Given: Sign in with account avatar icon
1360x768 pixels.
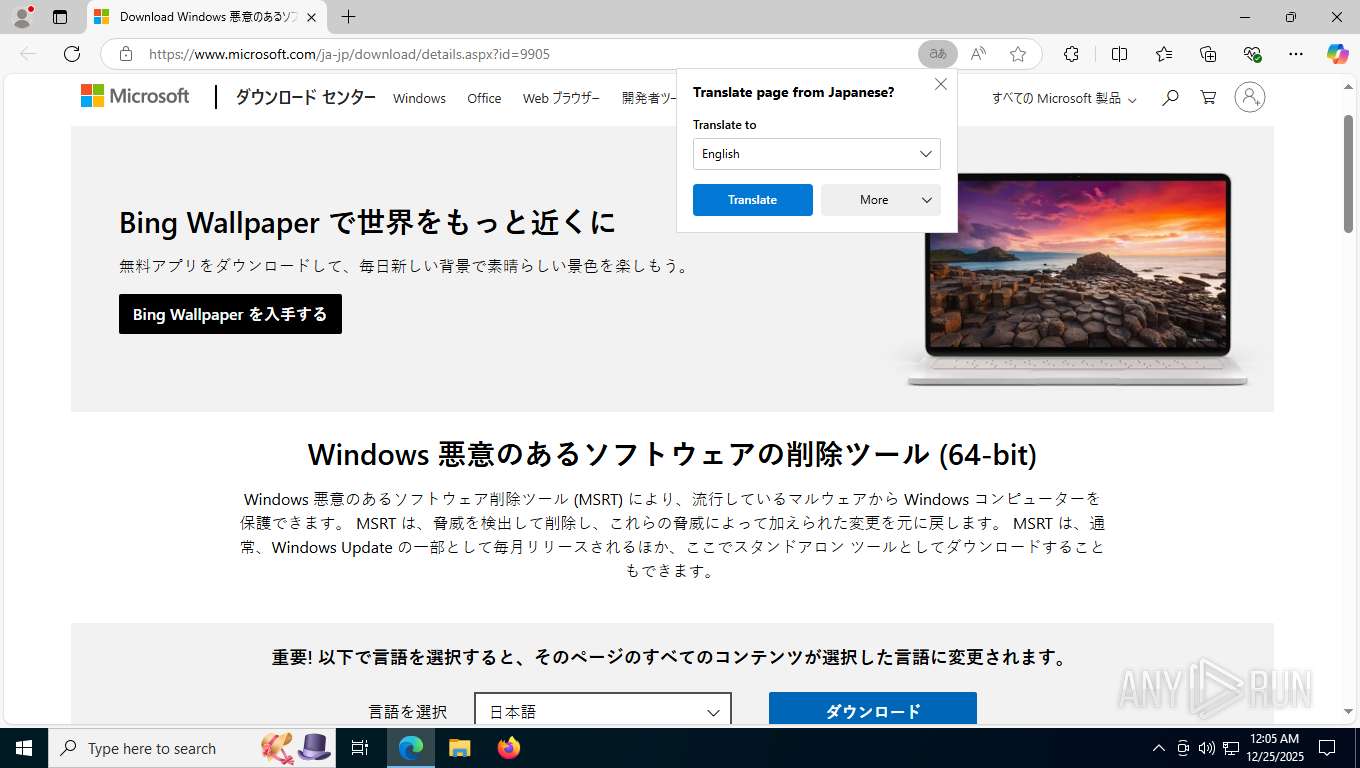Looking at the screenshot, I should pyautogui.click(x=1250, y=97).
